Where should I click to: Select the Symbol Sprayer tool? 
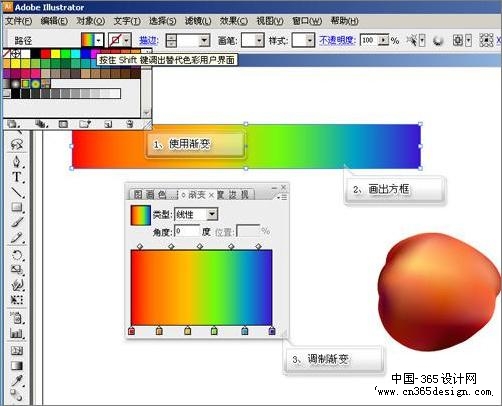click(17, 318)
